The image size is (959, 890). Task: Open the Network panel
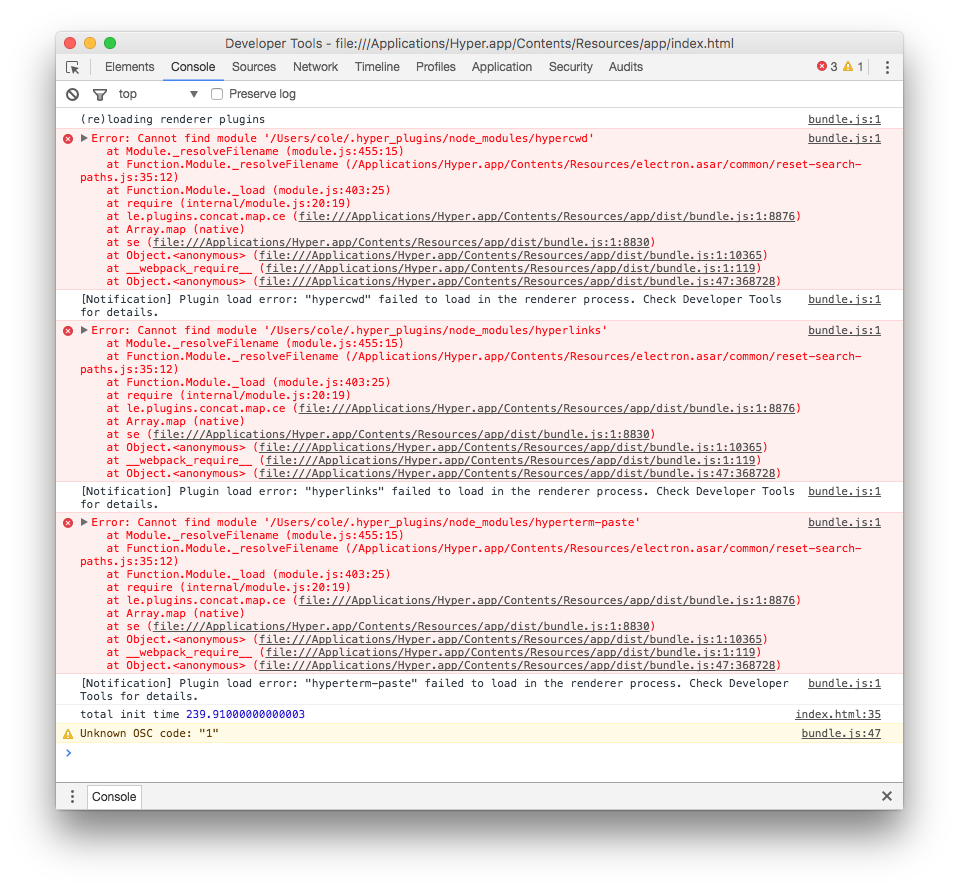click(315, 66)
